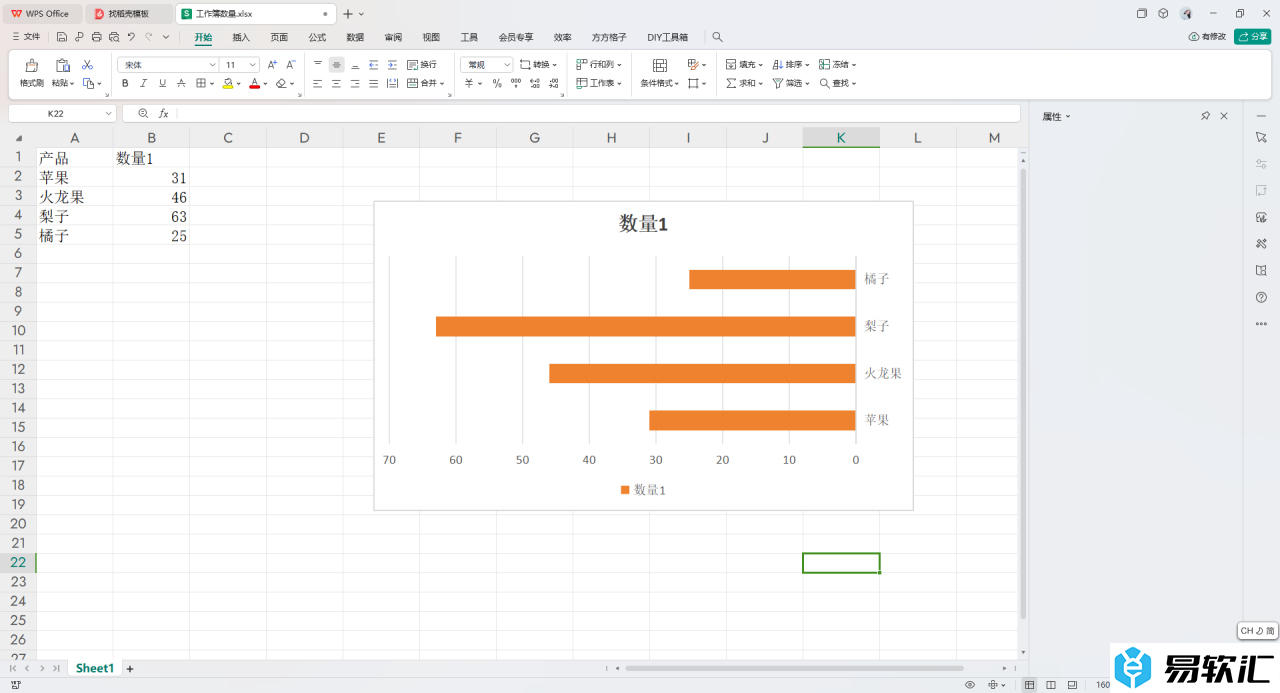1280x693 pixels.
Task: Add a new sheet with plus button
Action: (x=129, y=668)
